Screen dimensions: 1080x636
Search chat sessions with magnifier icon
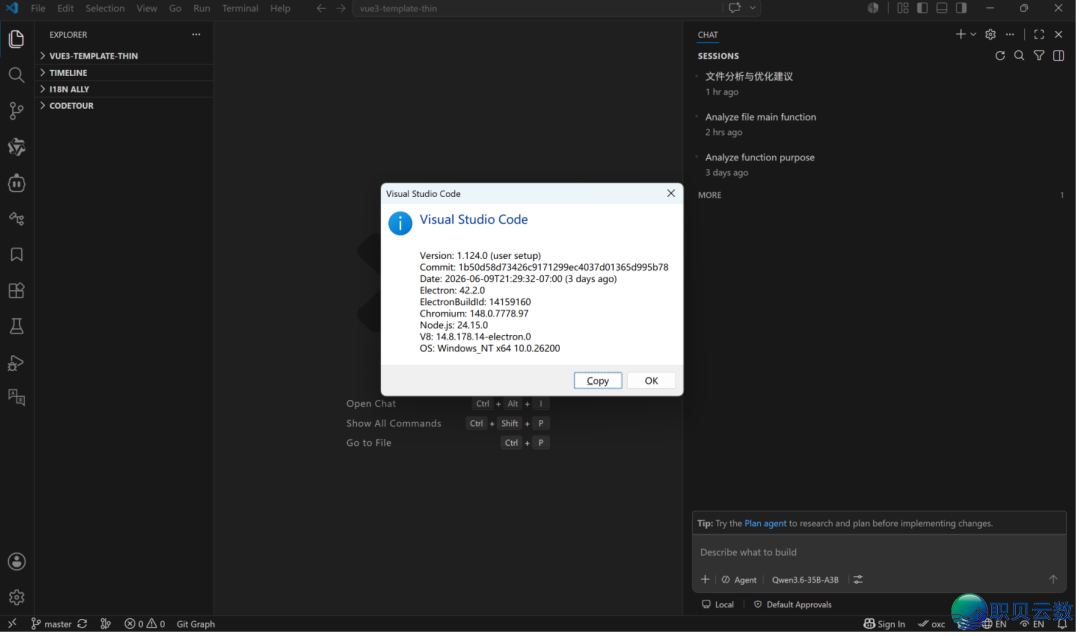coord(1021,56)
